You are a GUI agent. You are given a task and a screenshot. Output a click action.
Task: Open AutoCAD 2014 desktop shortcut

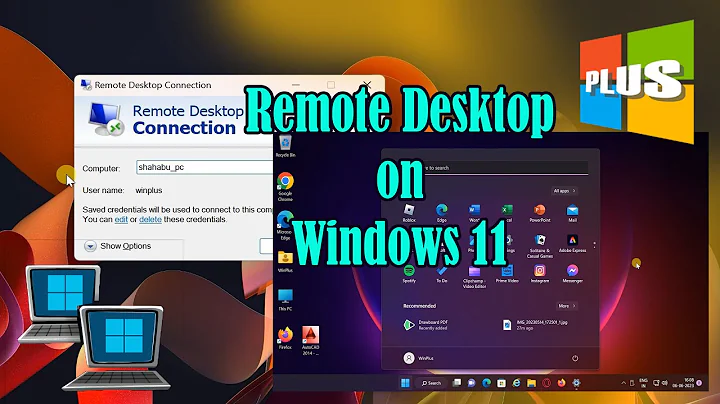(x=310, y=341)
